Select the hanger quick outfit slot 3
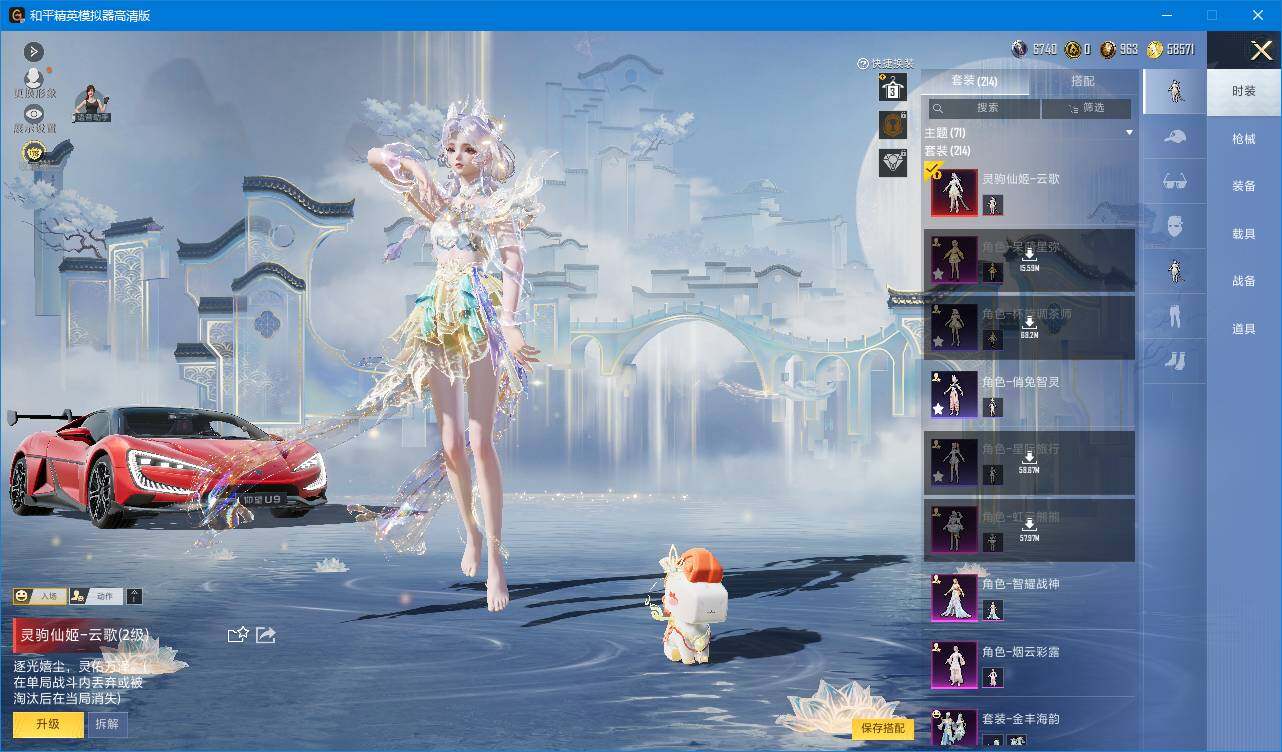This screenshot has height=752, width=1282. click(x=892, y=87)
